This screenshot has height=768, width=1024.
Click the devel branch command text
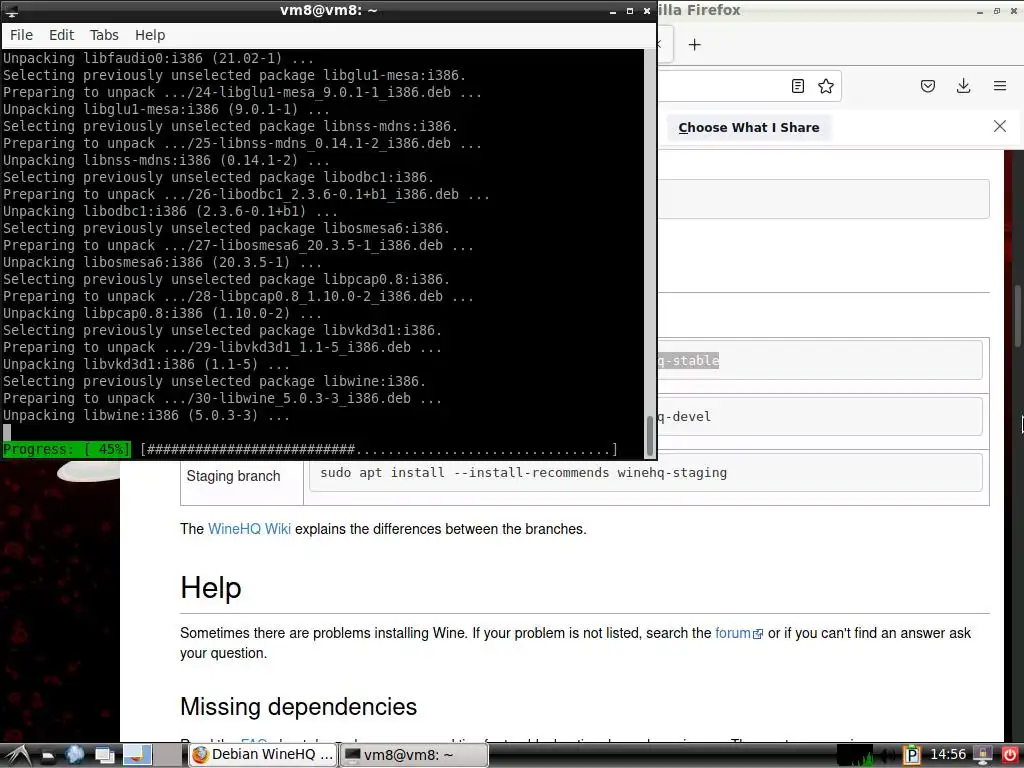pos(685,417)
